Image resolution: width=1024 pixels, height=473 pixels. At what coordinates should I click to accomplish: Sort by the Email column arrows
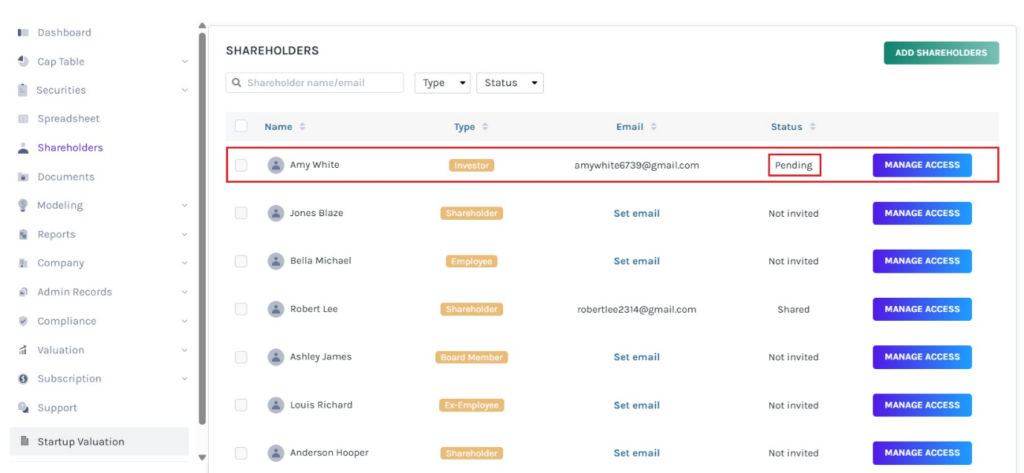[x=654, y=127]
